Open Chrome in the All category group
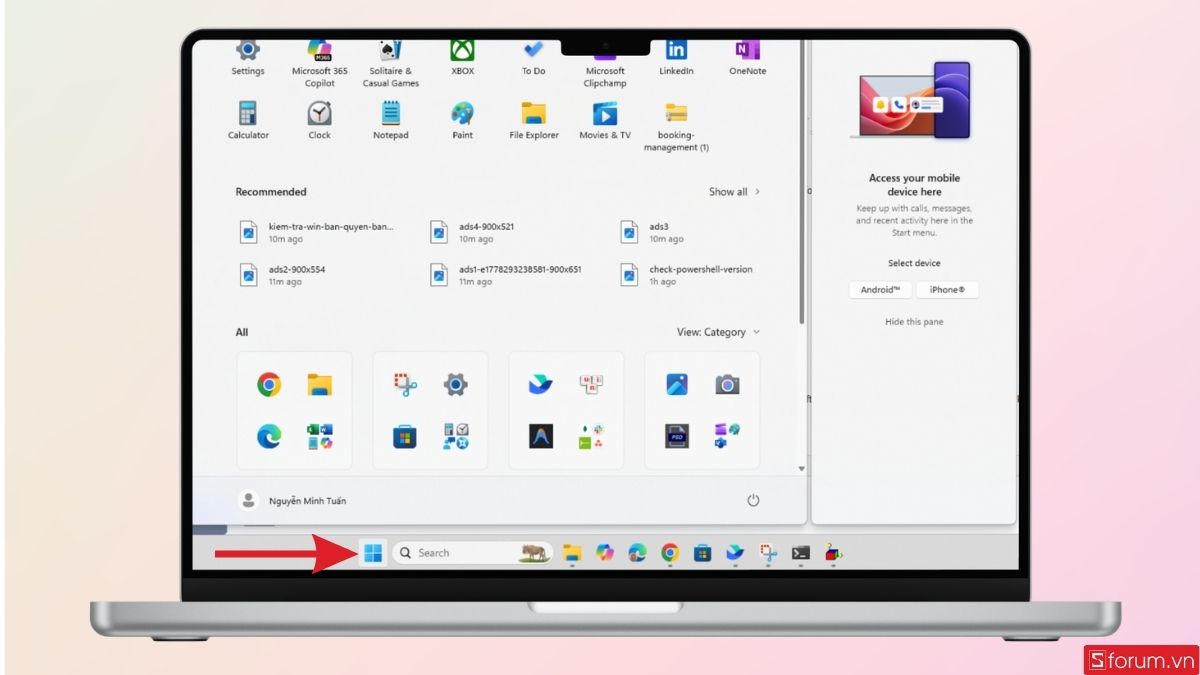This screenshot has height=675, width=1200. coord(269,384)
